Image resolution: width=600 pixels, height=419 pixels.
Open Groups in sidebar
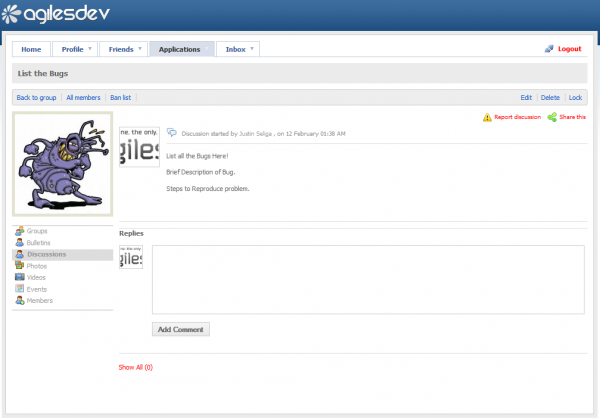(x=37, y=231)
